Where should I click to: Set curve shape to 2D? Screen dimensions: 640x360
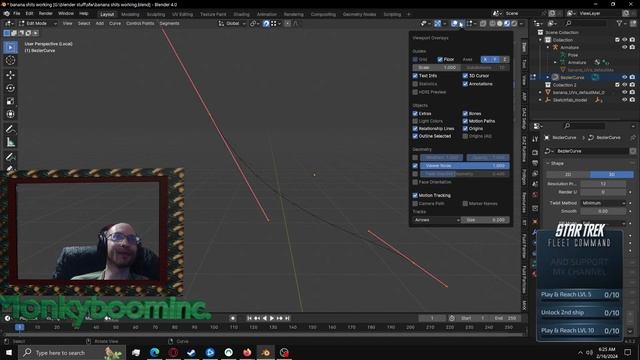[x=568, y=174]
